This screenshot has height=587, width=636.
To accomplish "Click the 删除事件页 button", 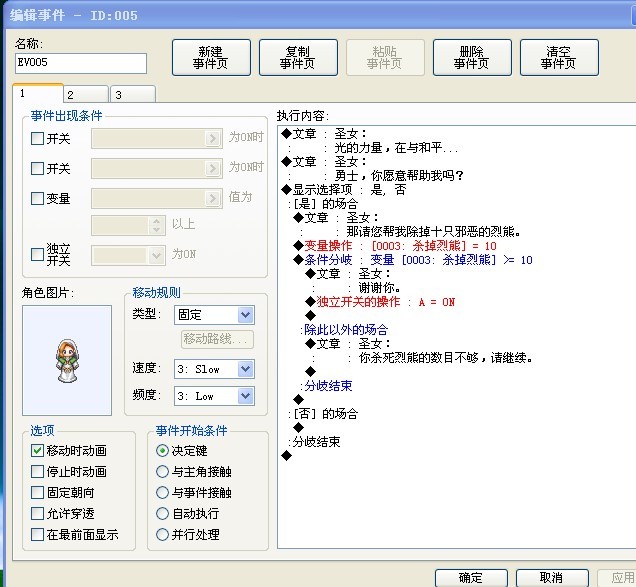I will [x=472, y=58].
